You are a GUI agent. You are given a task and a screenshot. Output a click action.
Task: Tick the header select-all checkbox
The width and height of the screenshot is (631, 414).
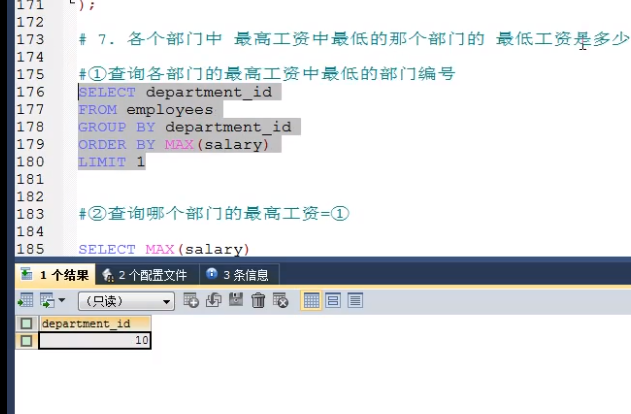(27, 323)
